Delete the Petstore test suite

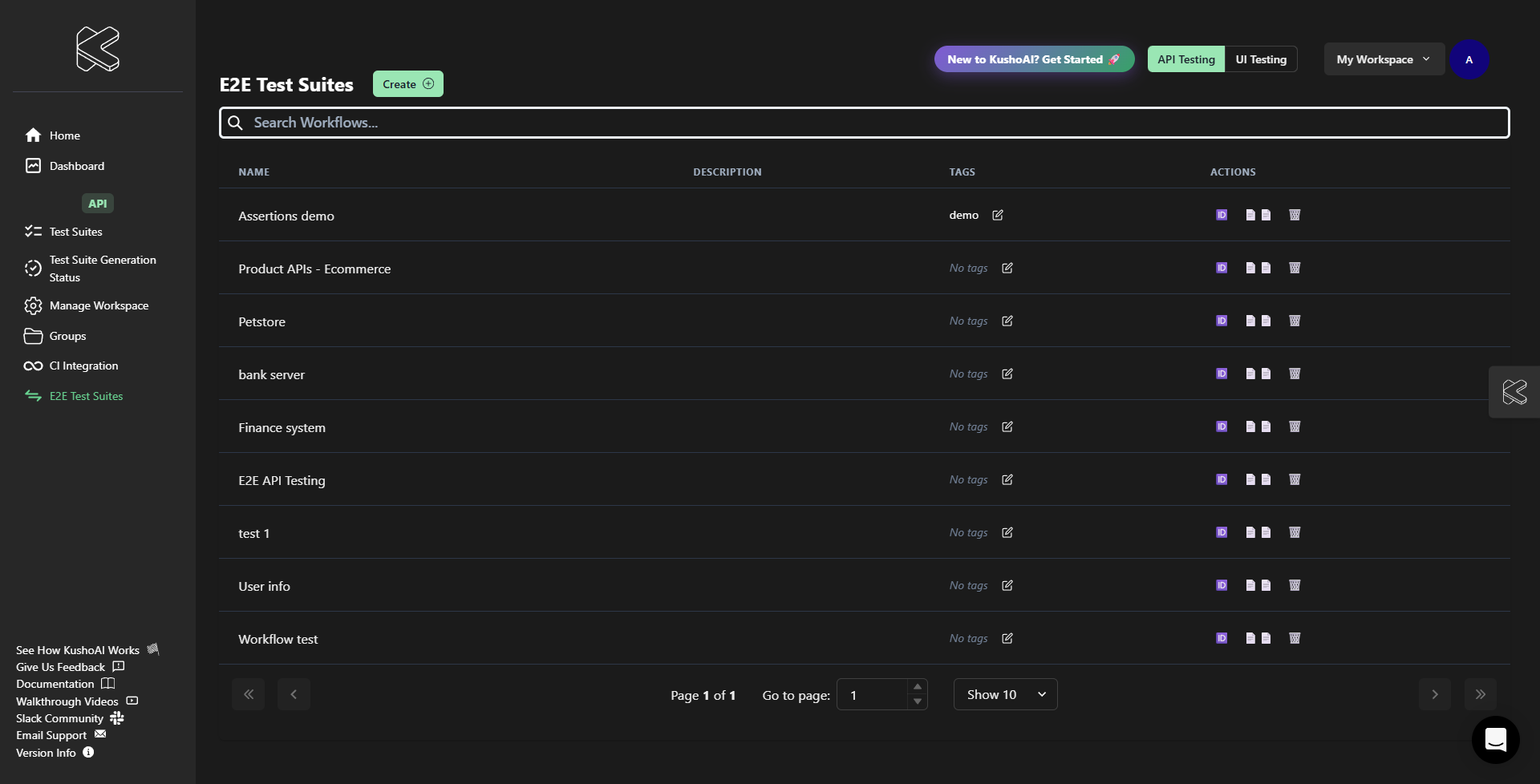coord(1295,321)
